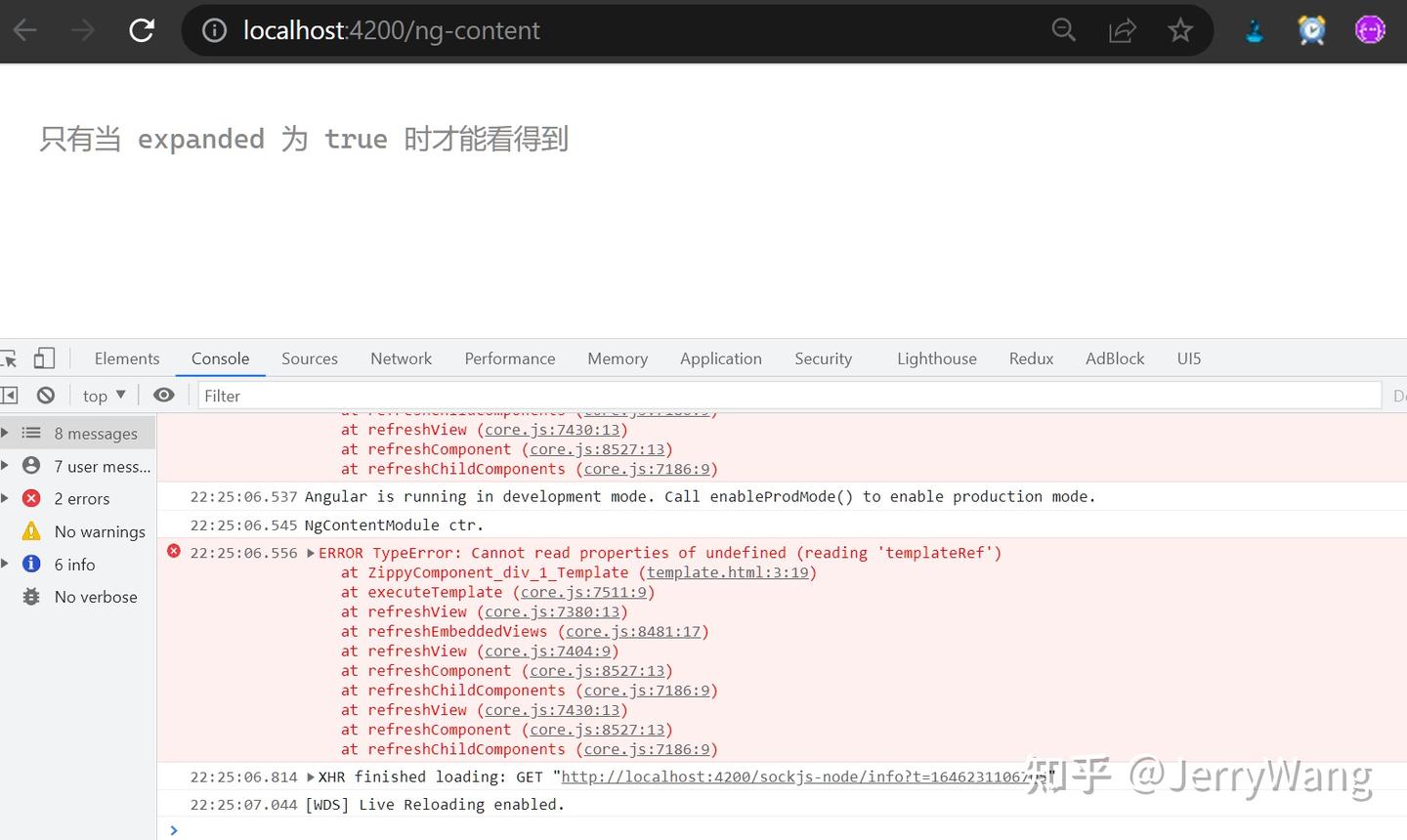Open the template.html:3:19 source link
This screenshot has height=840, width=1407.
pyautogui.click(x=728, y=572)
